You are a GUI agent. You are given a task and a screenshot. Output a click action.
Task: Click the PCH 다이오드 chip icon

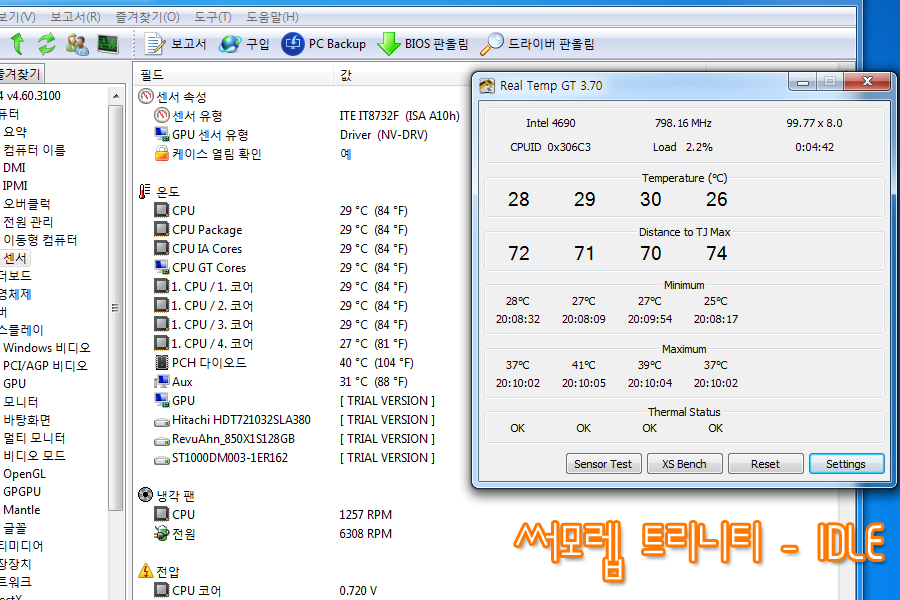click(162, 362)
